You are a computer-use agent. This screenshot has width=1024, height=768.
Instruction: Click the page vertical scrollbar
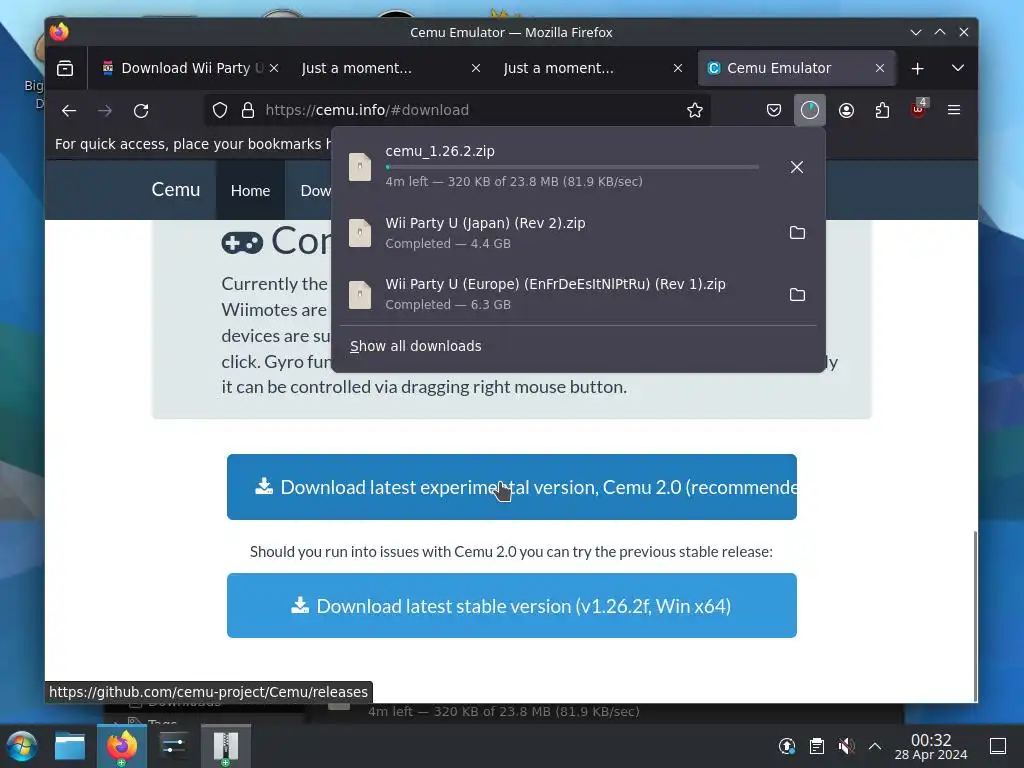coord(974,614)
